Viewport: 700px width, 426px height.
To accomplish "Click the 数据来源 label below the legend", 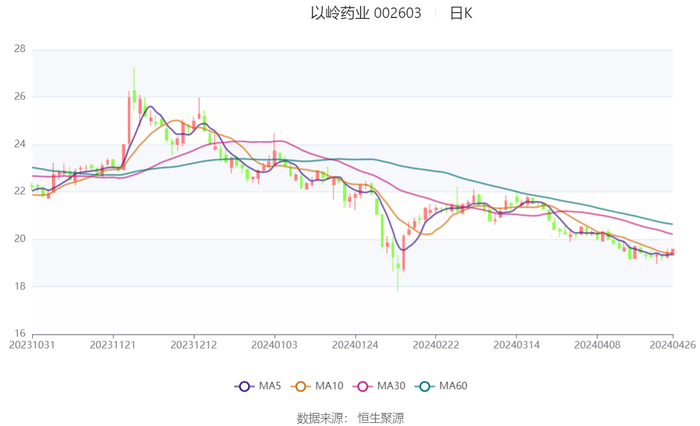I will pos(322,417).
